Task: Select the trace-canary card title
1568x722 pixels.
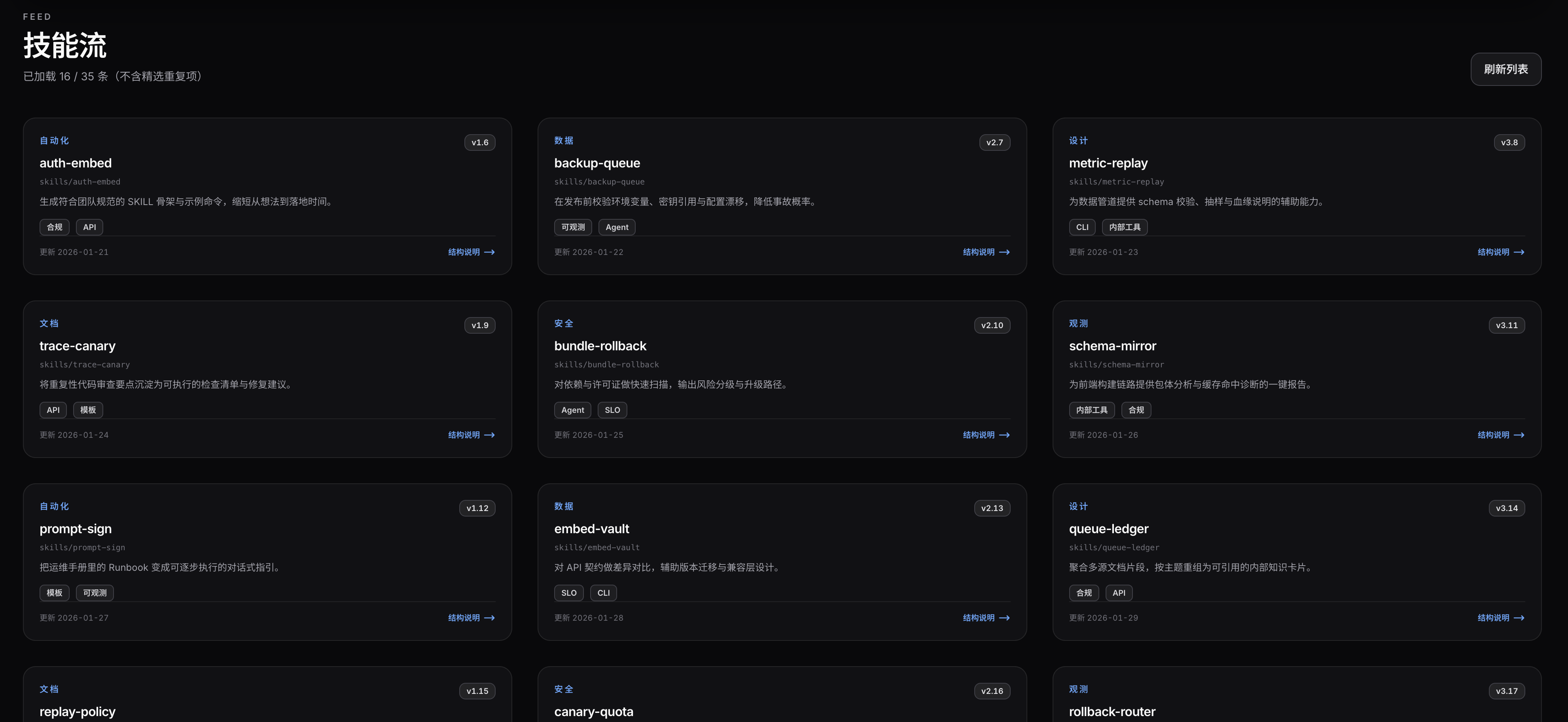Action: (77, 346)
